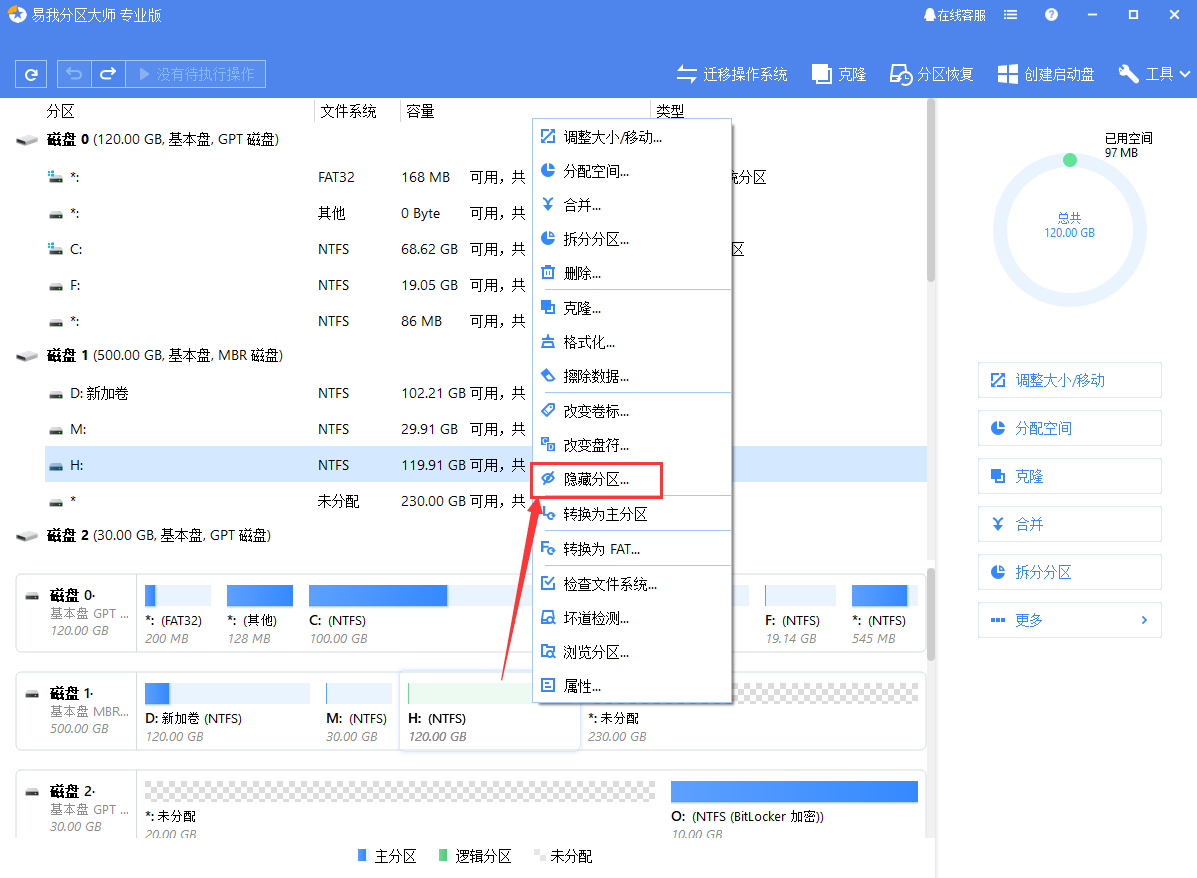Click the undo arrow icon
Screen dimensions: 1197x878
pyautogui.click(x=74, y=74)
